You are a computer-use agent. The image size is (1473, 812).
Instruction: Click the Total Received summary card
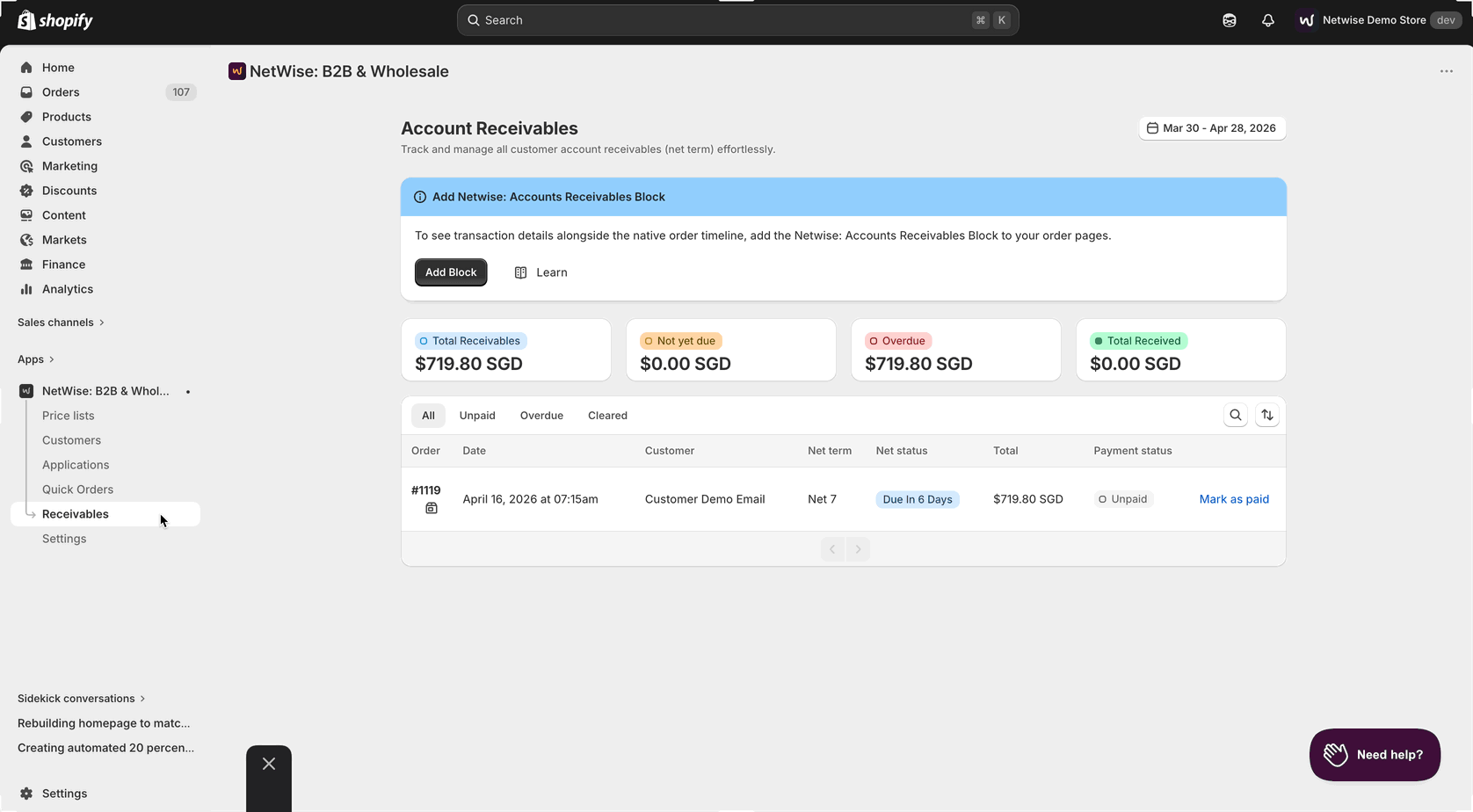pyautogui.click(x=1181, y=350)
